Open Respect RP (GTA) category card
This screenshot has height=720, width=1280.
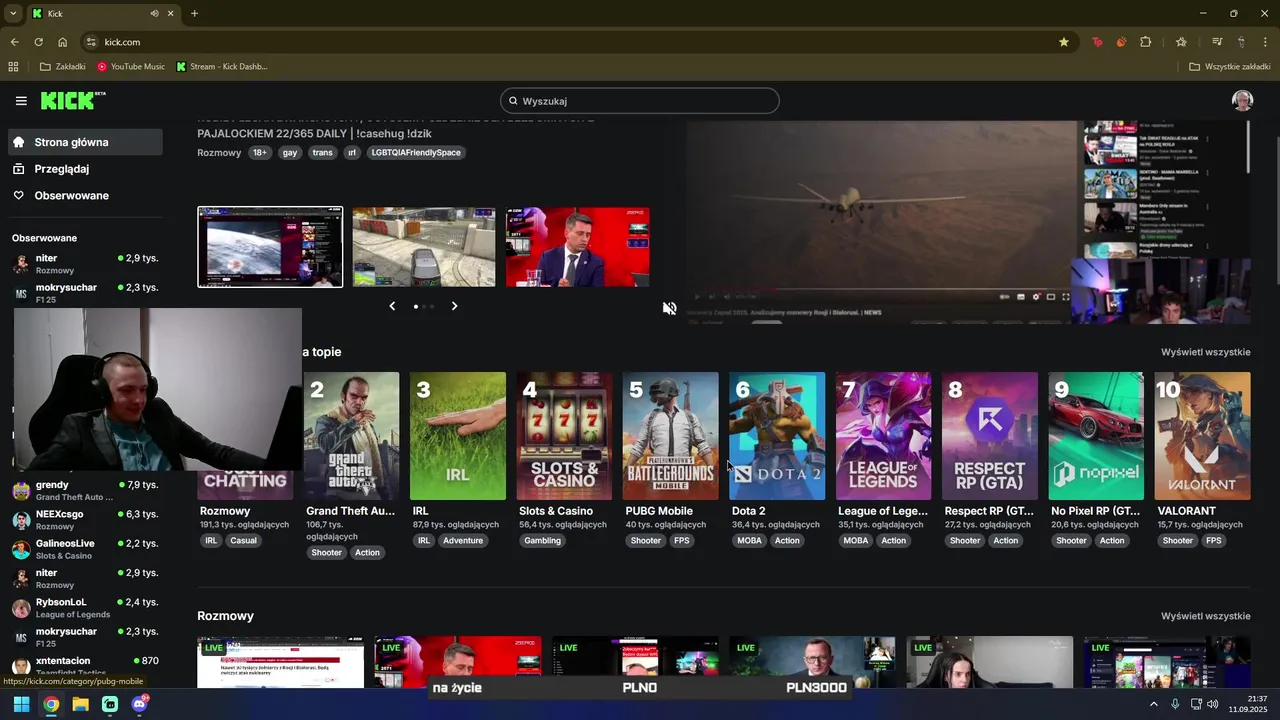(990, 436)
